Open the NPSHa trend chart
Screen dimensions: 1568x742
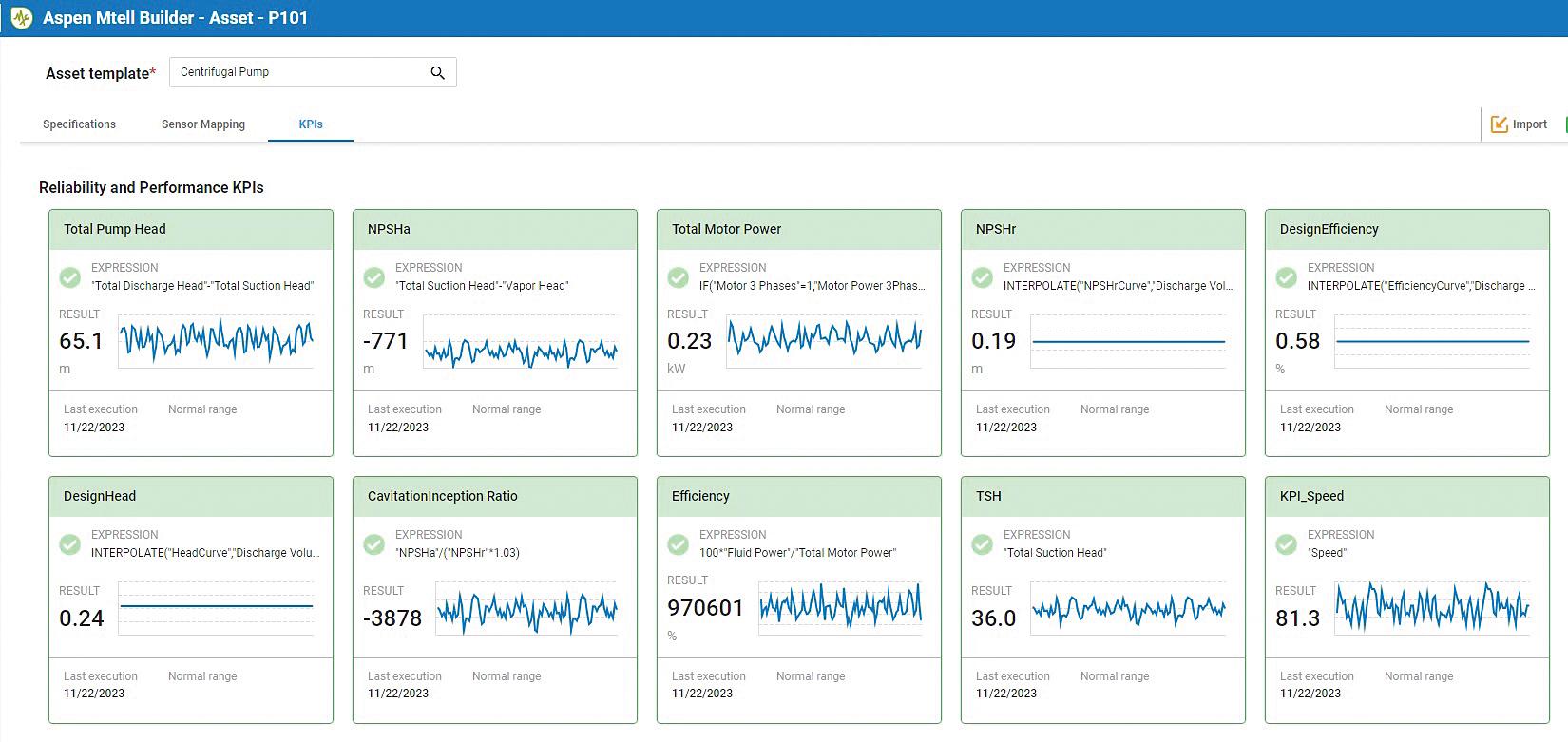(520, 342)
